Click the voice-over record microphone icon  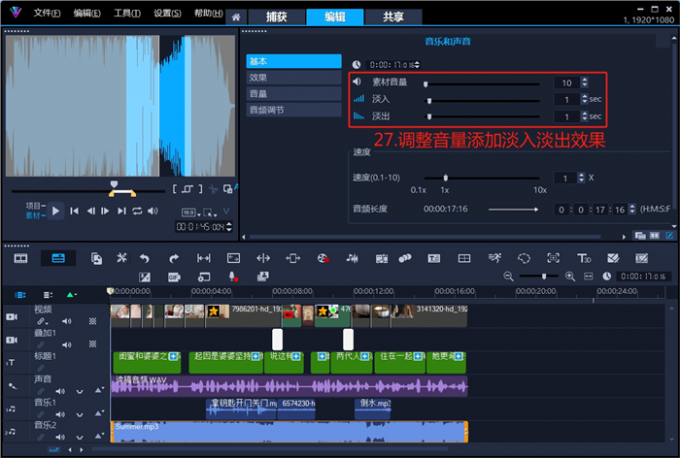pos(232,277)
